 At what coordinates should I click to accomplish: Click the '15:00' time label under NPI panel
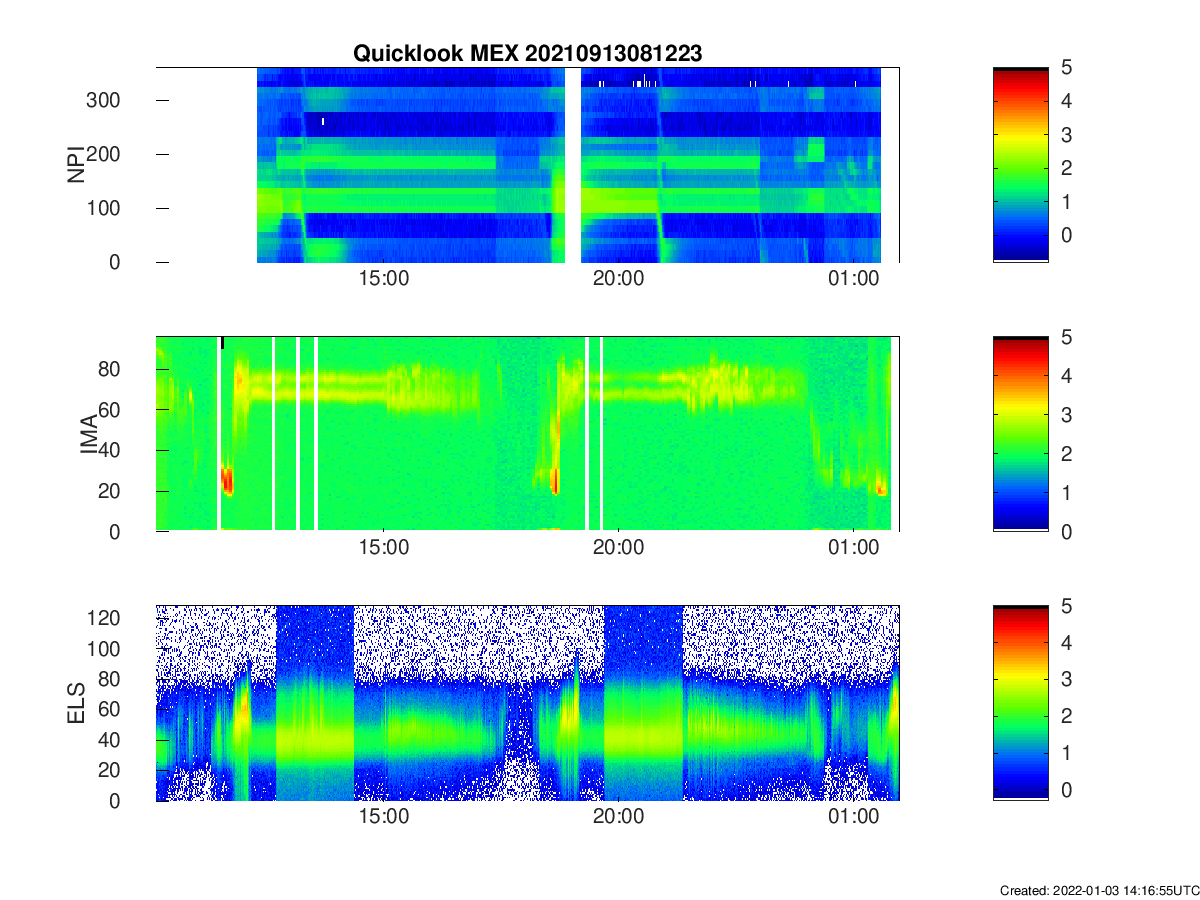coord(384,280)
